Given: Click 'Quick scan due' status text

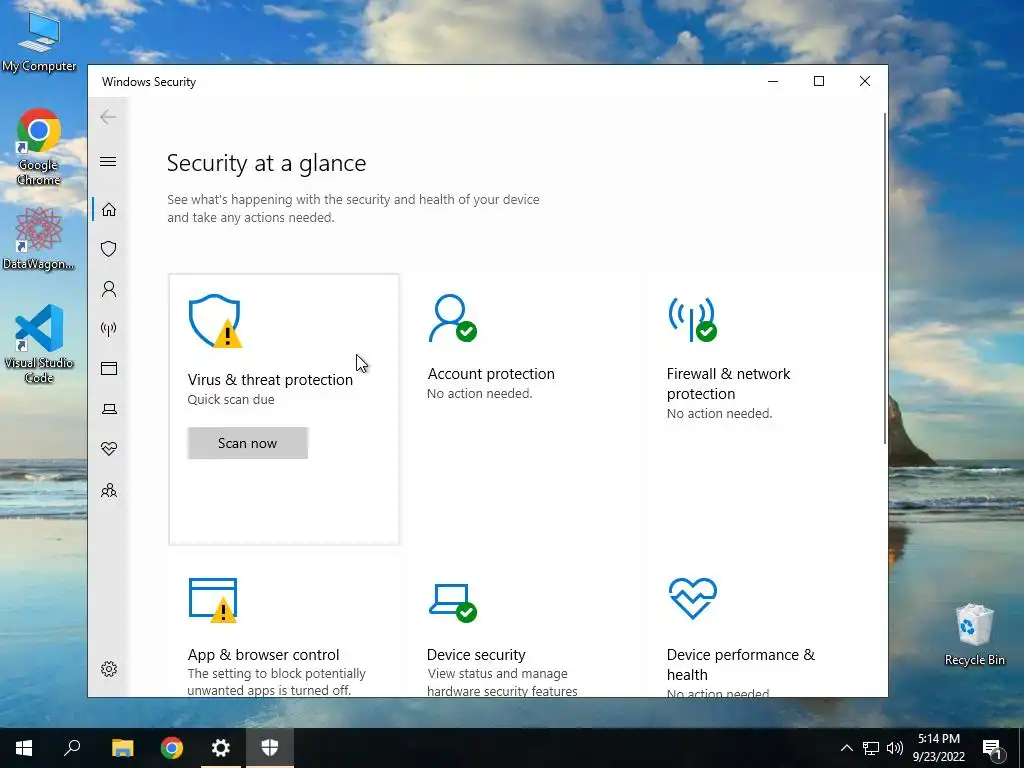Looking at the screenshot, I should (231, 400).
